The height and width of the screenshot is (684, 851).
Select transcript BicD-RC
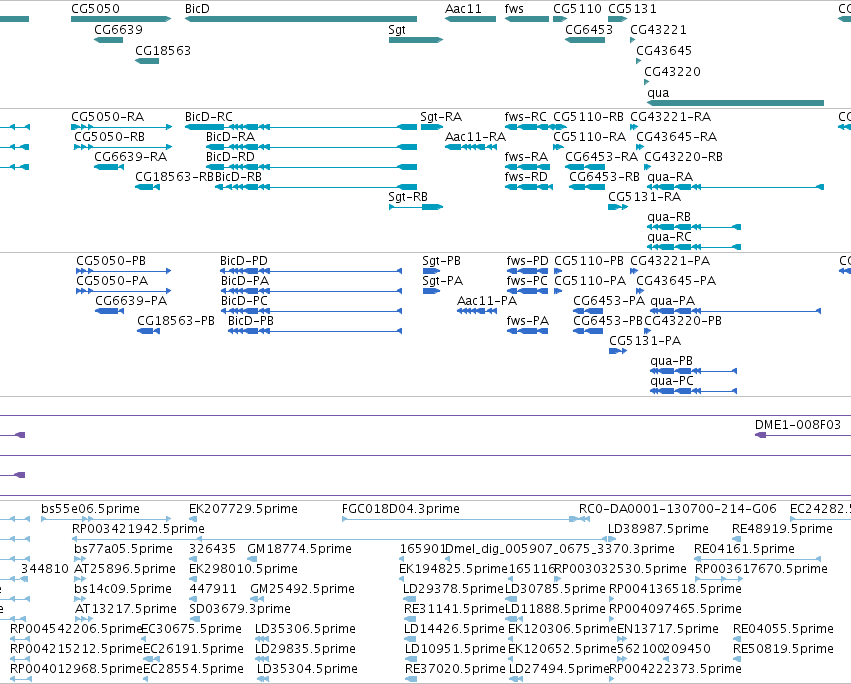[x=301, y=127]
